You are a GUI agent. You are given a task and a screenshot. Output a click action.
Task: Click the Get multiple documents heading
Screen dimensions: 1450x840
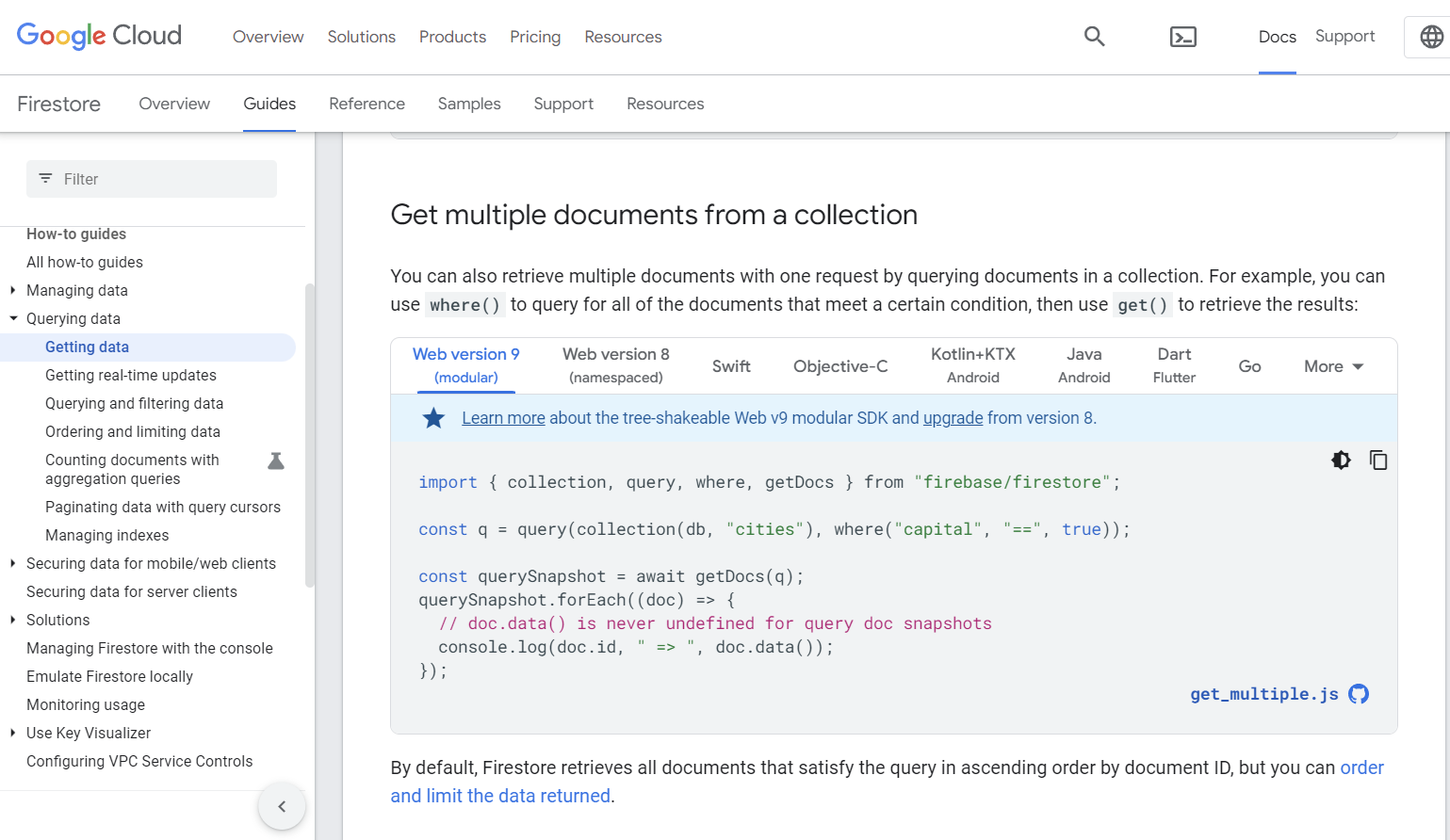click(x=654, y=215)
